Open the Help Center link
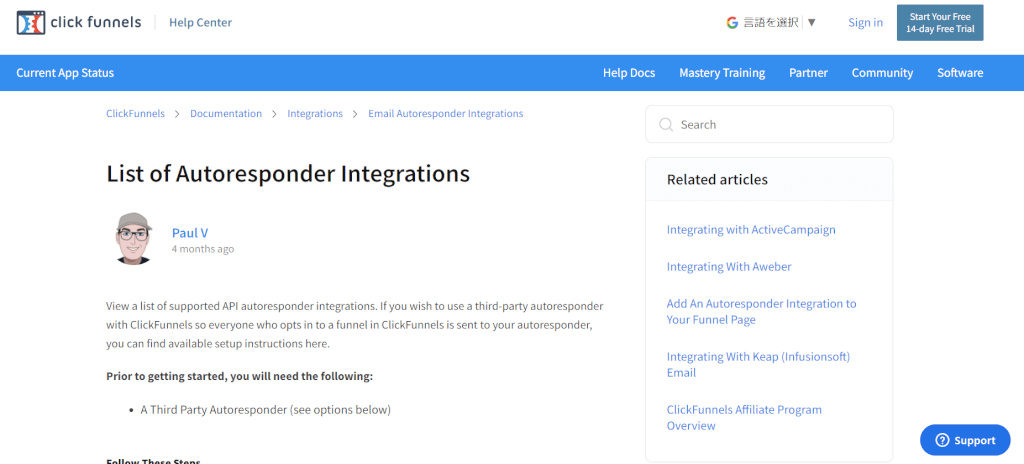Screen dimensions: 1024x464 click(x=200, y=22)
